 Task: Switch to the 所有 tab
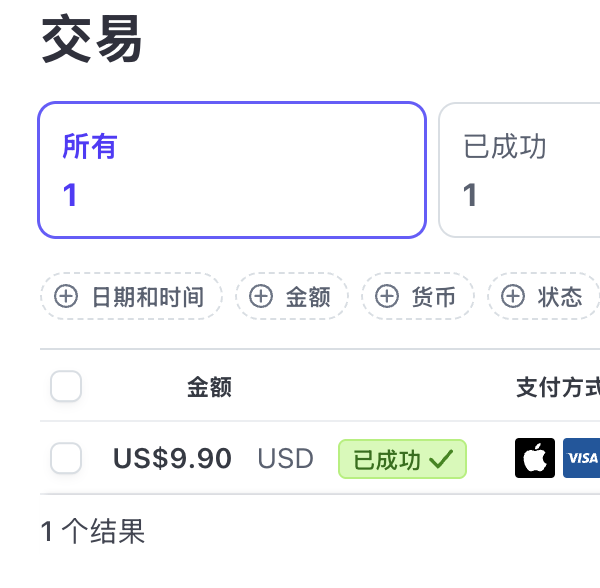point(232,170)
